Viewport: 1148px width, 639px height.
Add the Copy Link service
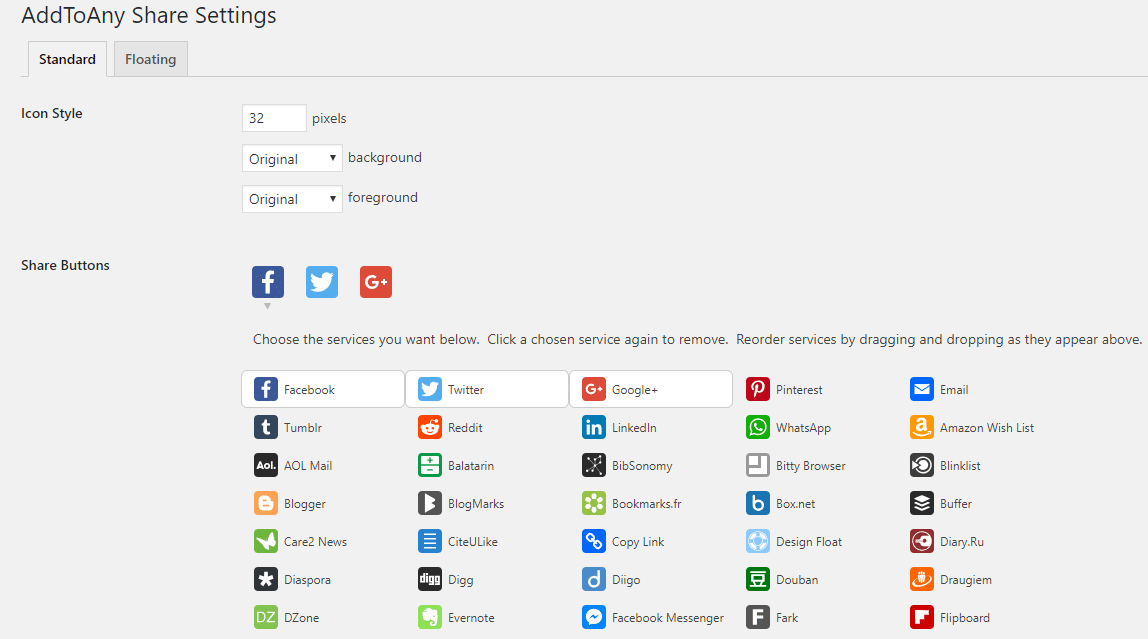633,541
